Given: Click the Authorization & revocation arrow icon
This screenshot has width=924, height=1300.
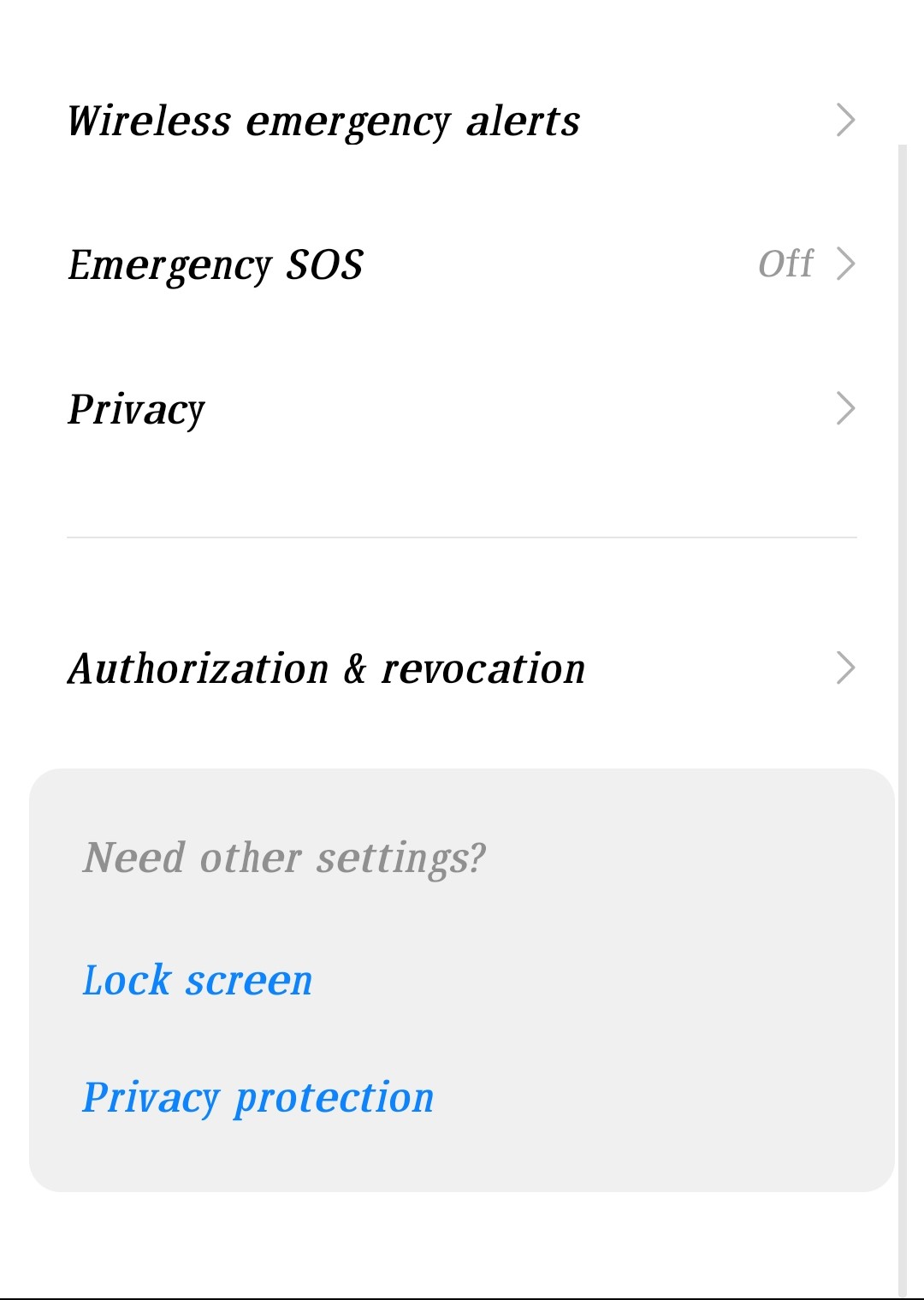Looking at the screenshot, I should (845, 668).
